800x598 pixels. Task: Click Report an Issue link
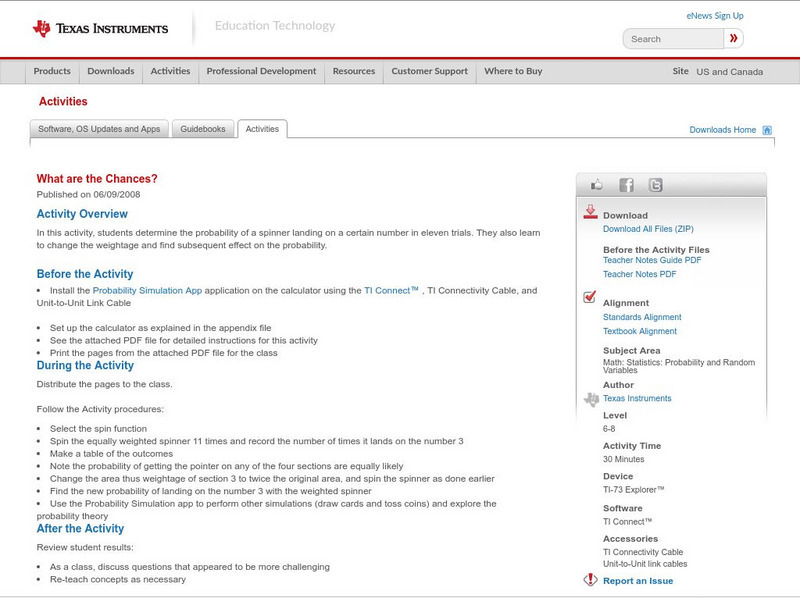(x=638, y=581)
